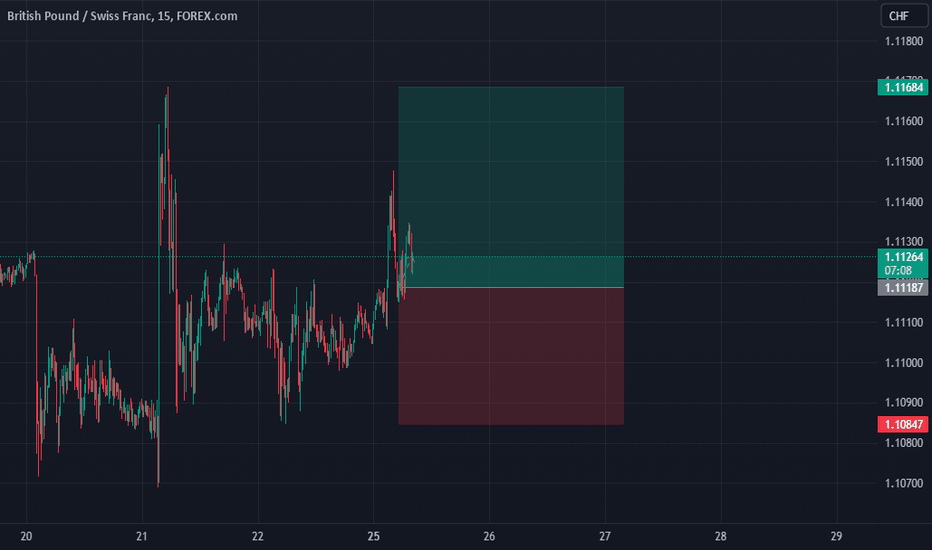Click the 1.11500 price axis label

tap(903, 162)
